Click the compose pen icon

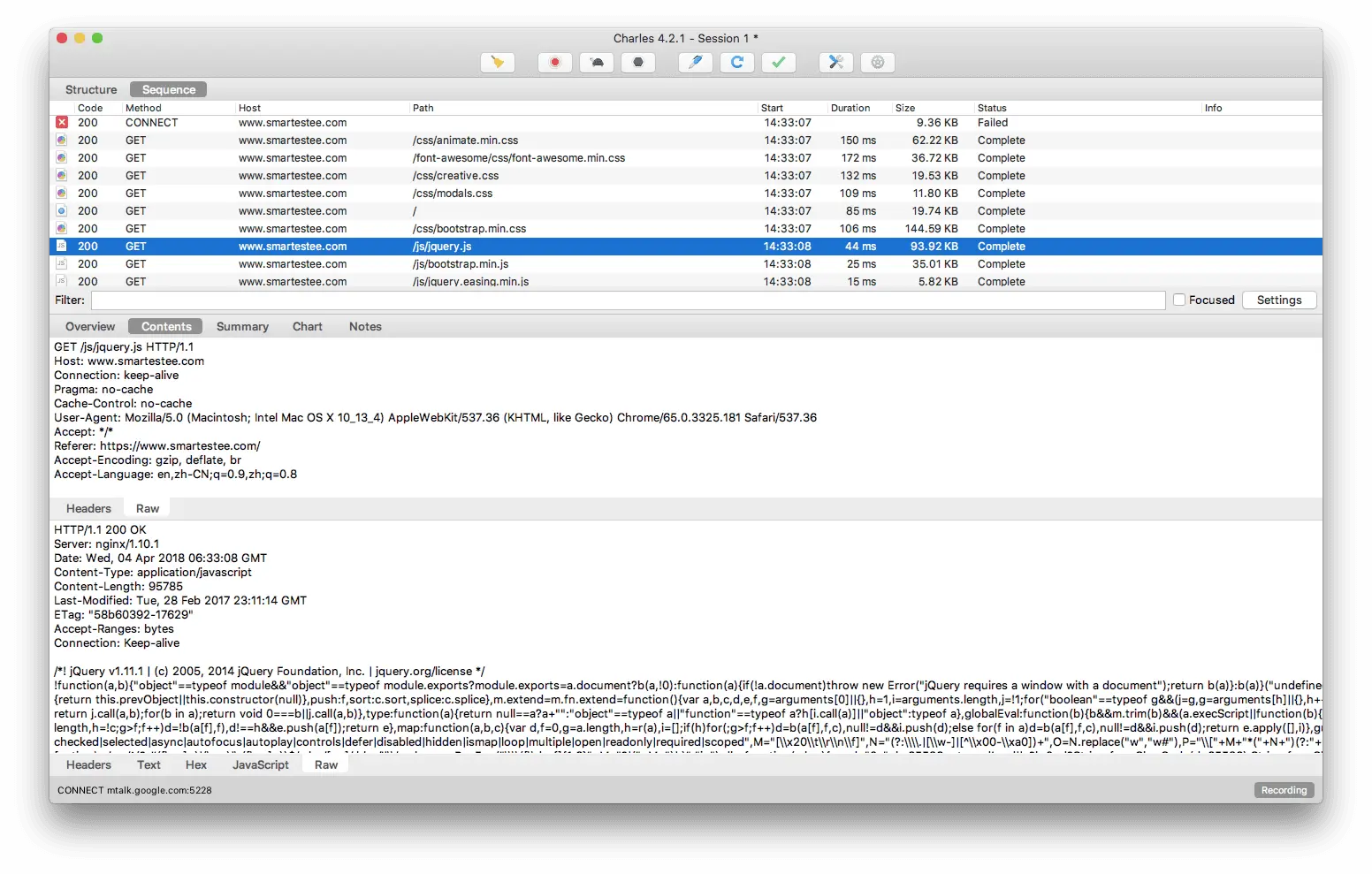tap(696, 63)
